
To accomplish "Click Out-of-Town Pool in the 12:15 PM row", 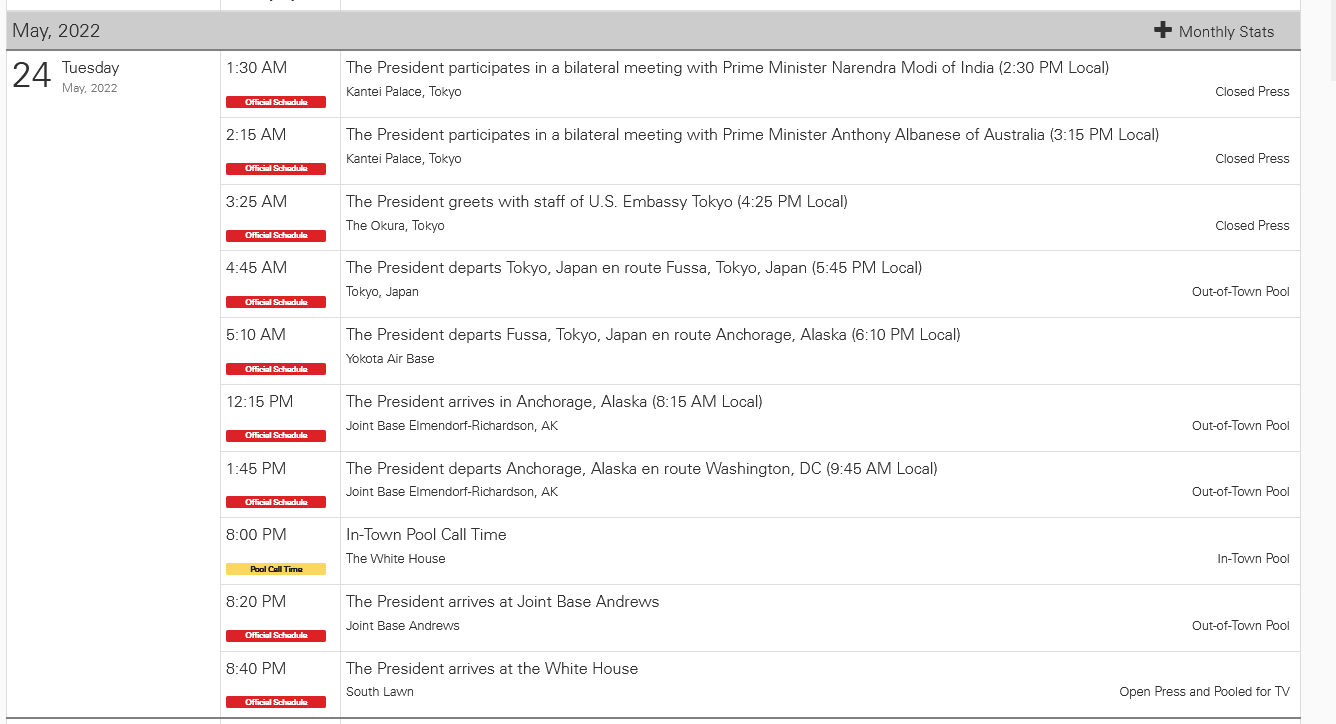I will (1241, 426).
